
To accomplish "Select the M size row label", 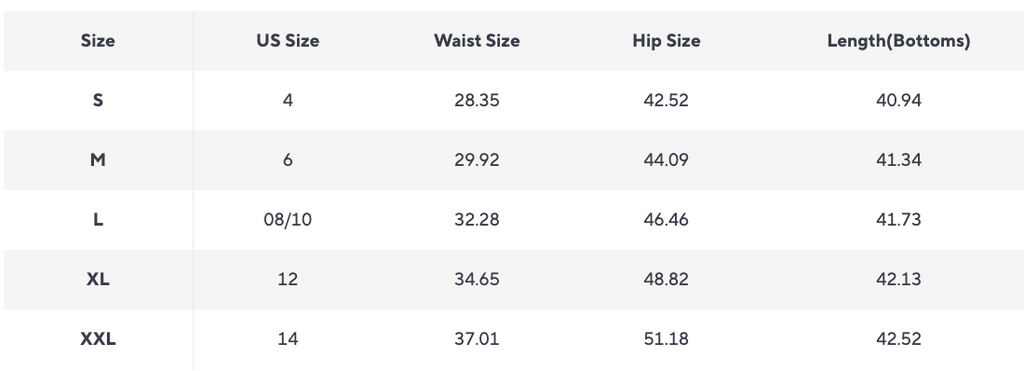I will click(98, 160).
